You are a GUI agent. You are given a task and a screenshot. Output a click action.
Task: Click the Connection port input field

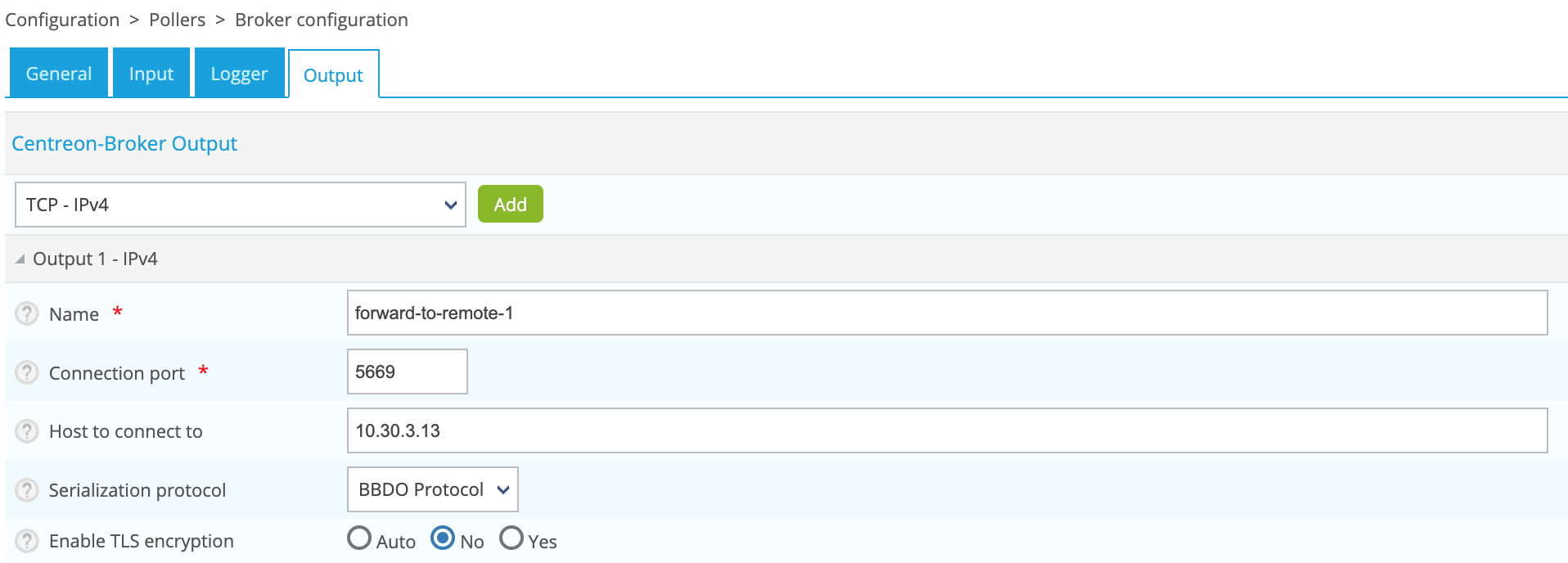click(x=407, y=372)
